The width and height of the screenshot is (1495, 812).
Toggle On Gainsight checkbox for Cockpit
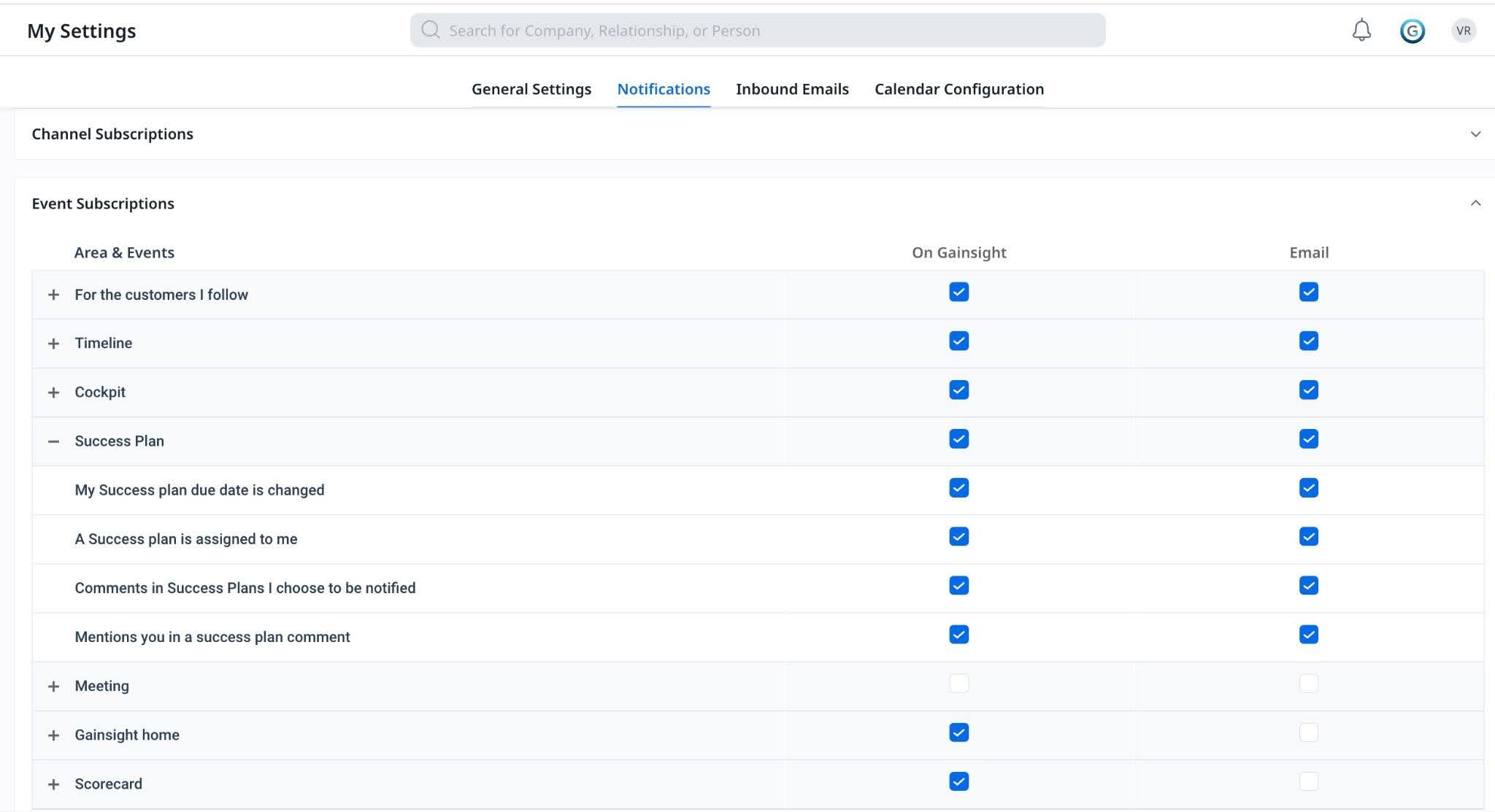click(x=958, y=390)
